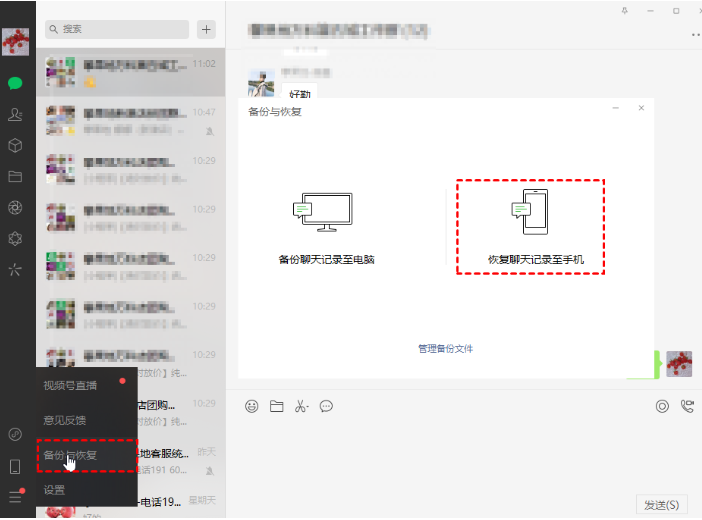Open Favorites cube icon in sidebar
Viewport: 702px width, 520px height.
click(x=15, y=146)
